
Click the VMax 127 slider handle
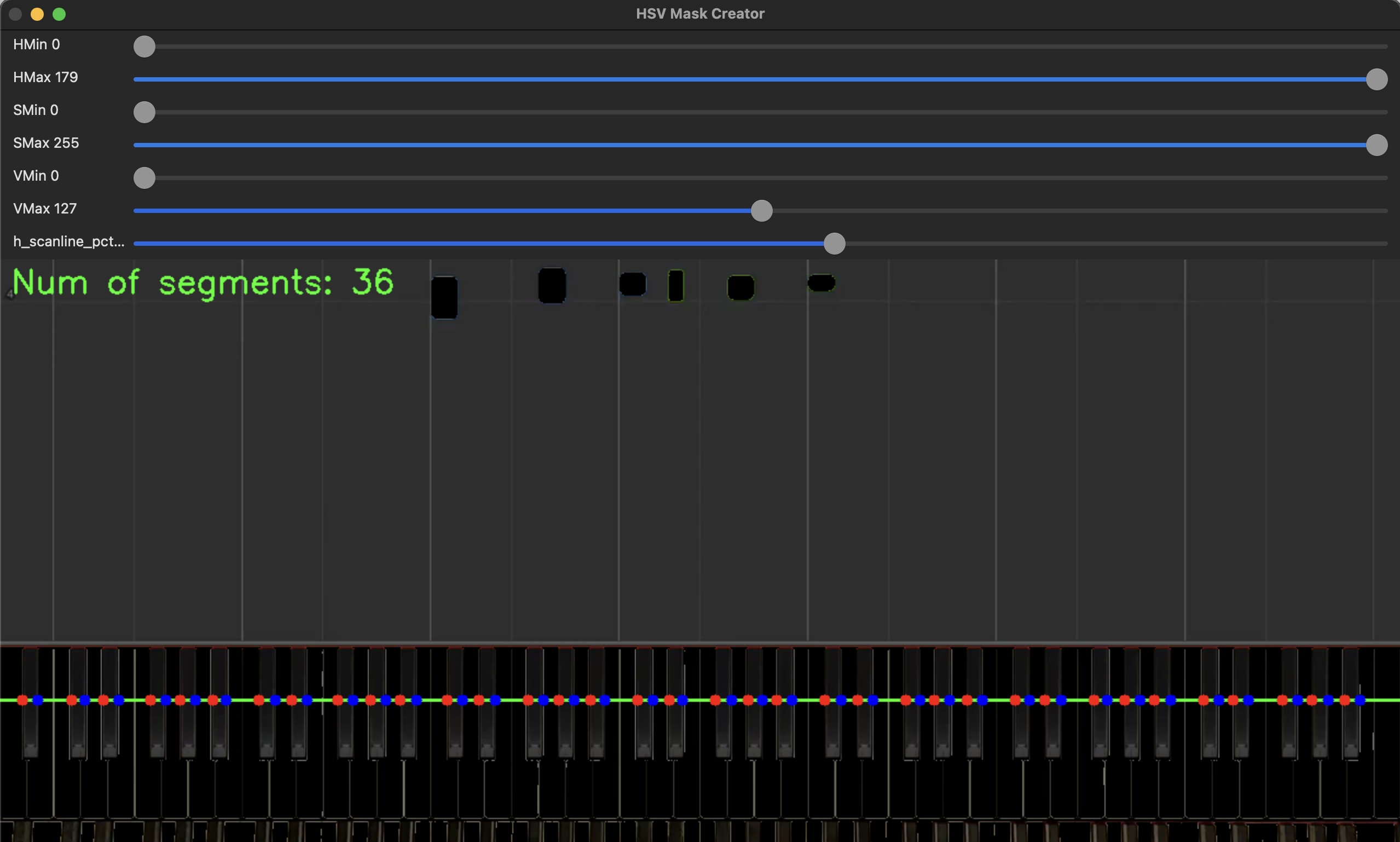(x=761, y=211)
